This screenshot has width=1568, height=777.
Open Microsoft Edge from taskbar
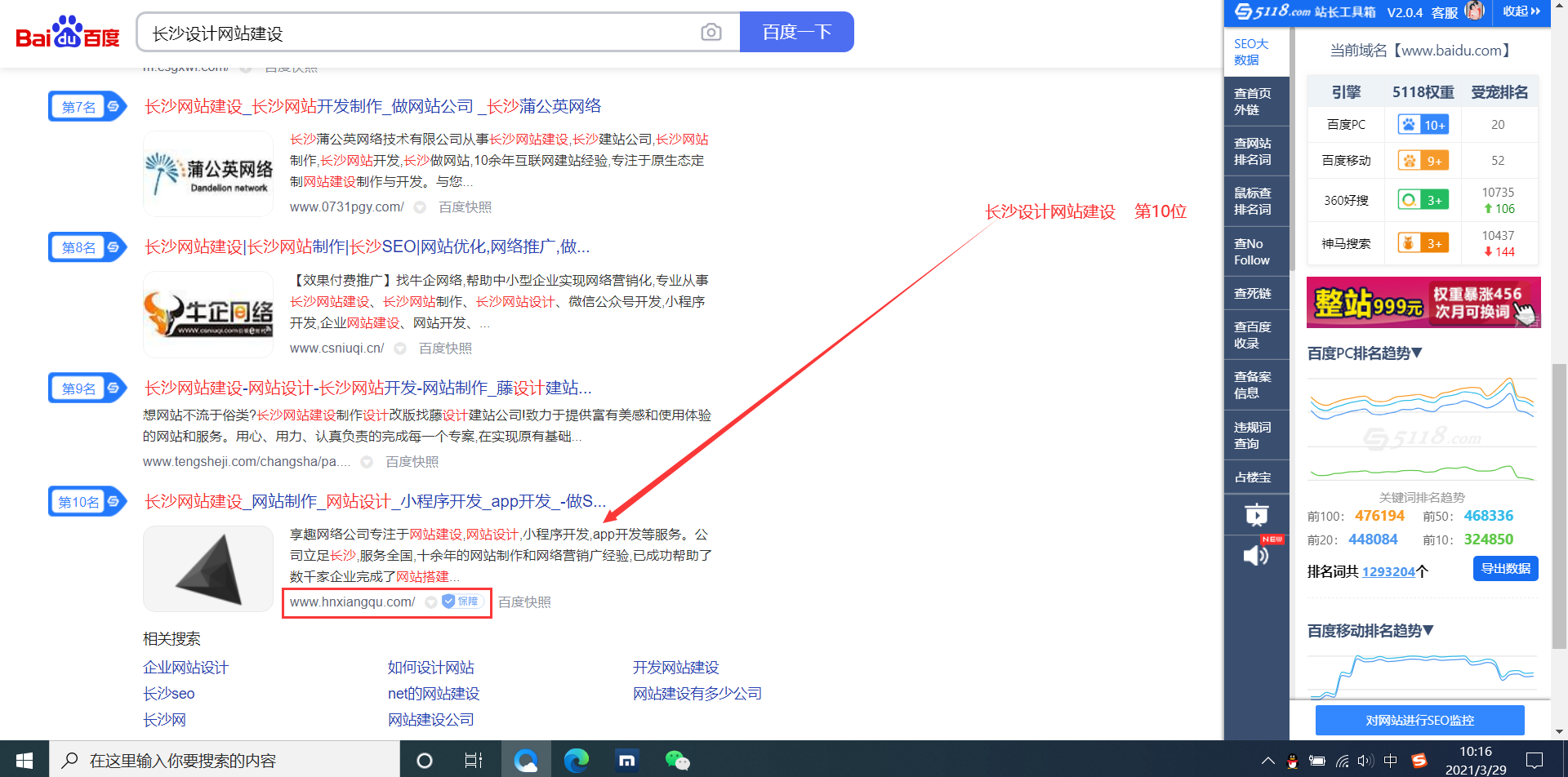577,761
